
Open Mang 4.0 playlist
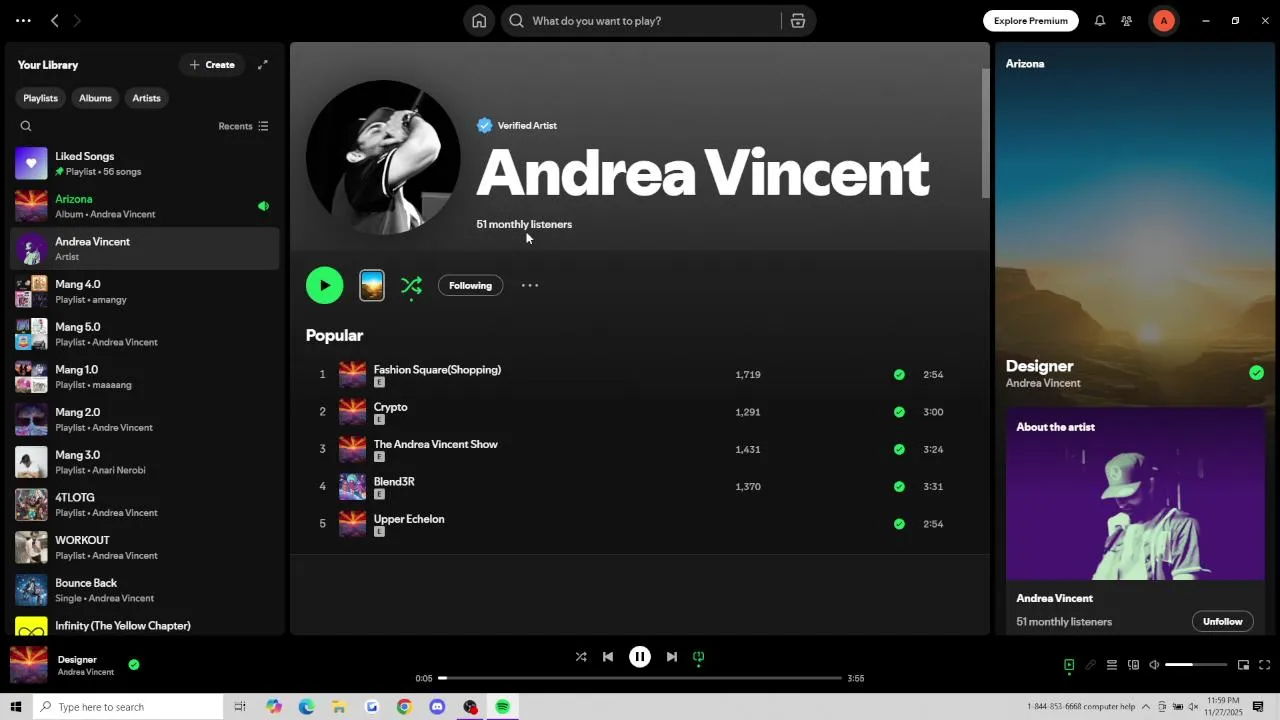(x=145, y=291)
